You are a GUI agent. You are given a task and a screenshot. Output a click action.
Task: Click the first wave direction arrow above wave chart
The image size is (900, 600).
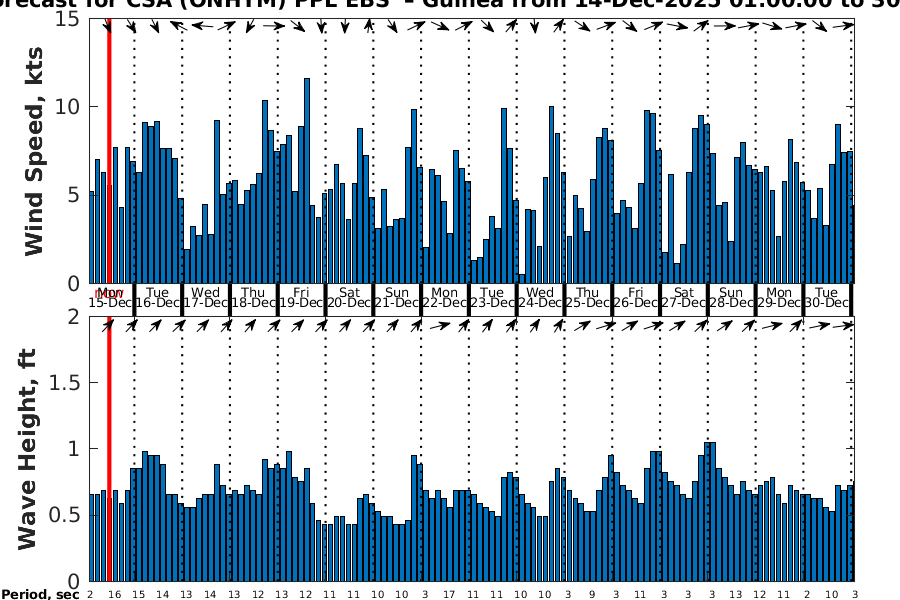click(x=107, y=325)
